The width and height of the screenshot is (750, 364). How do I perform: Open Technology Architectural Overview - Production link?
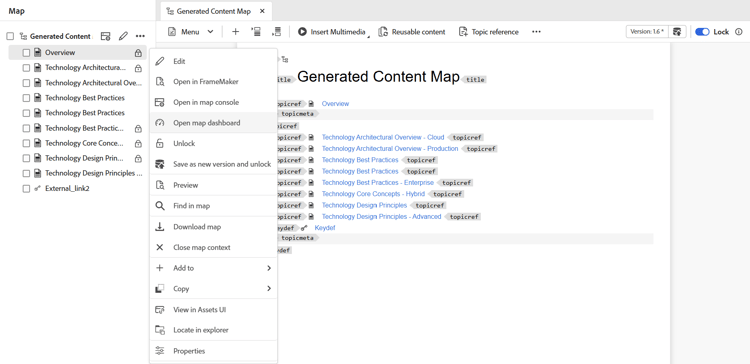click(390, 149)
